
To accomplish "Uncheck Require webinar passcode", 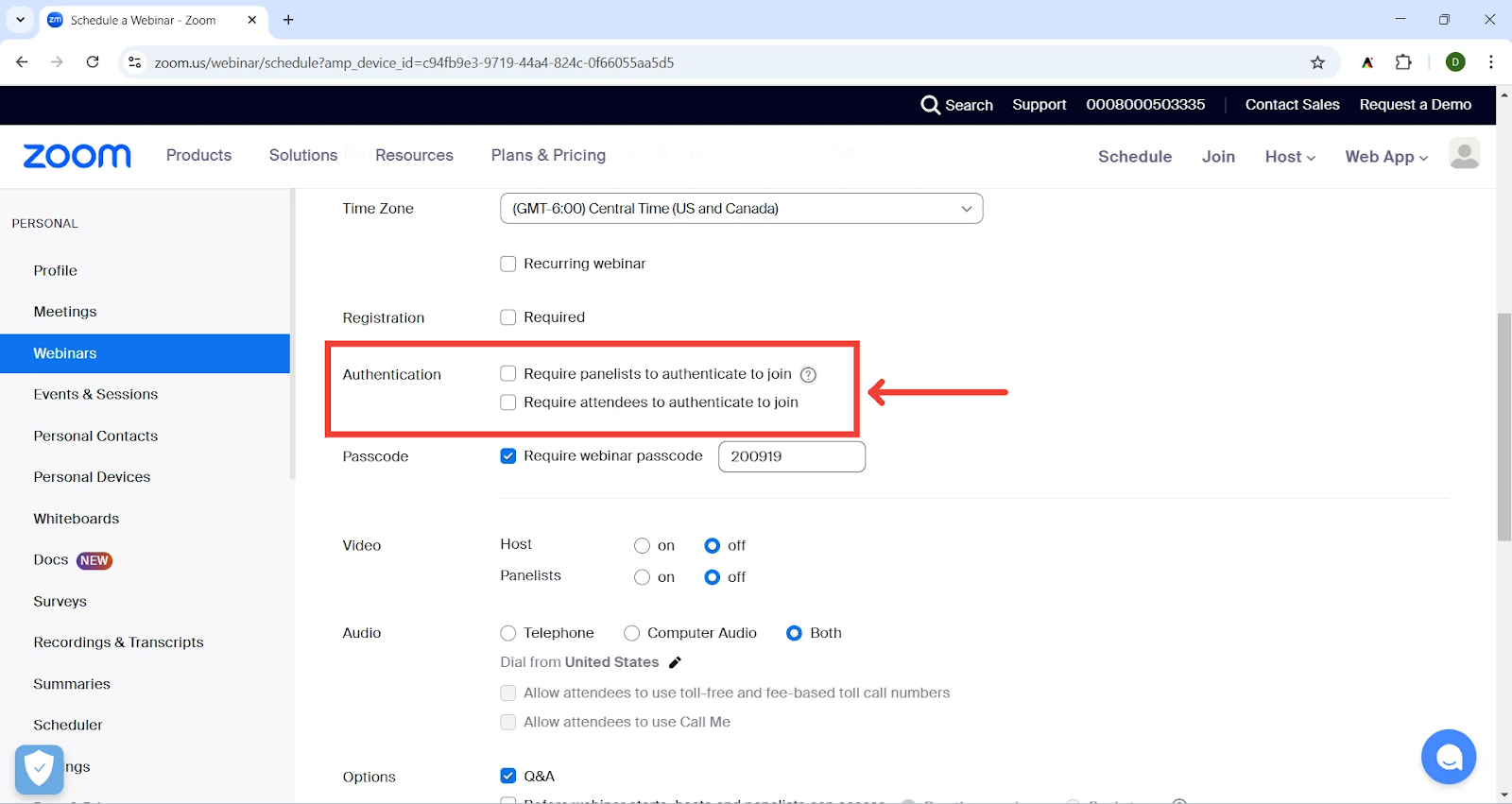I will 508,456.
